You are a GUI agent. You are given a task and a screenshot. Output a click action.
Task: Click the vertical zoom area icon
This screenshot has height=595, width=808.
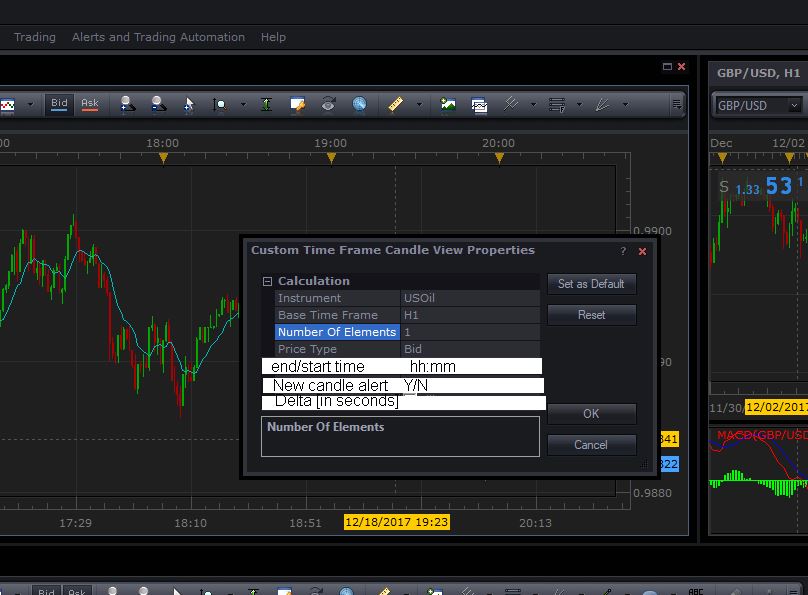click(x=220, y=105)
